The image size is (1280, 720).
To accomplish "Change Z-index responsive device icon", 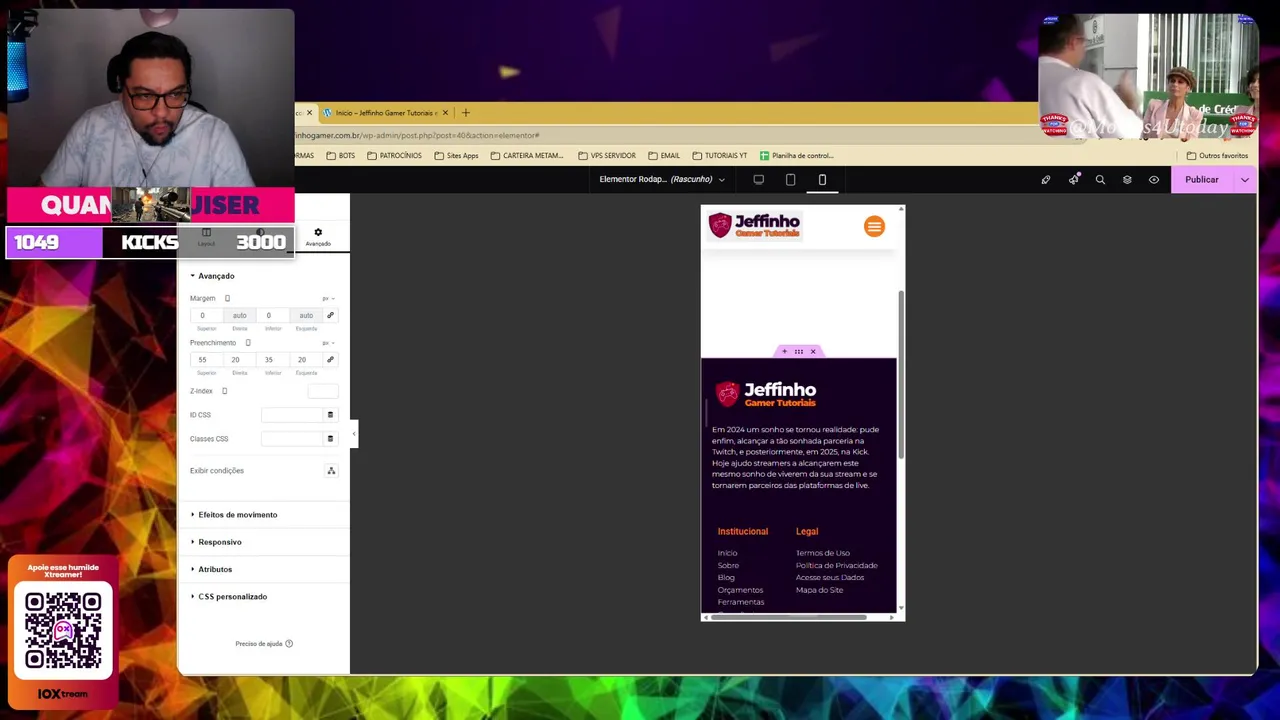I will (x=224, y=391).
